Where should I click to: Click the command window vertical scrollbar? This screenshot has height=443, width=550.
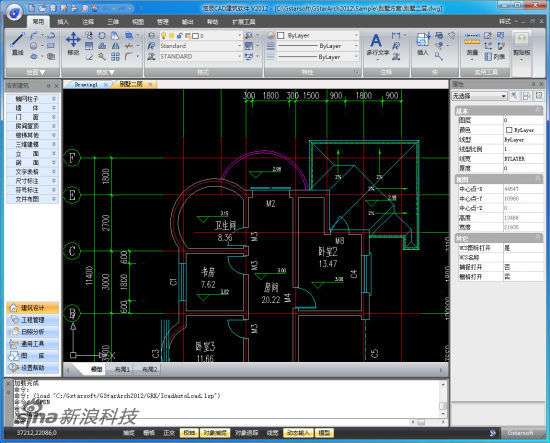pos(443,400)
